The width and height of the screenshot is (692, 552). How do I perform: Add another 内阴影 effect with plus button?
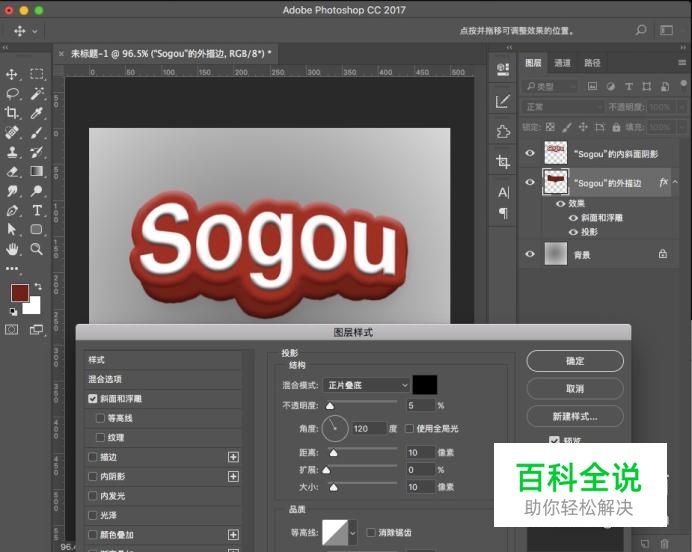pos(233,477)
